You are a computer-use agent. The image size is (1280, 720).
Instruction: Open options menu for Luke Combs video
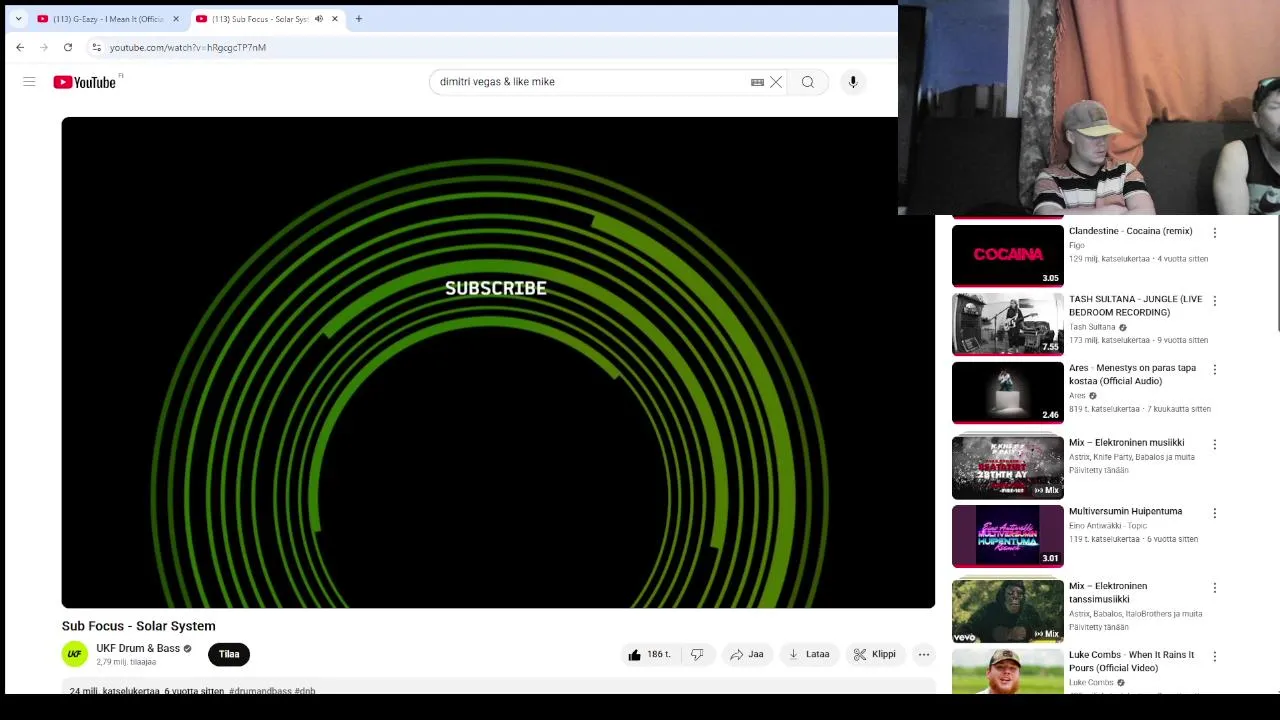point(1215,657)
